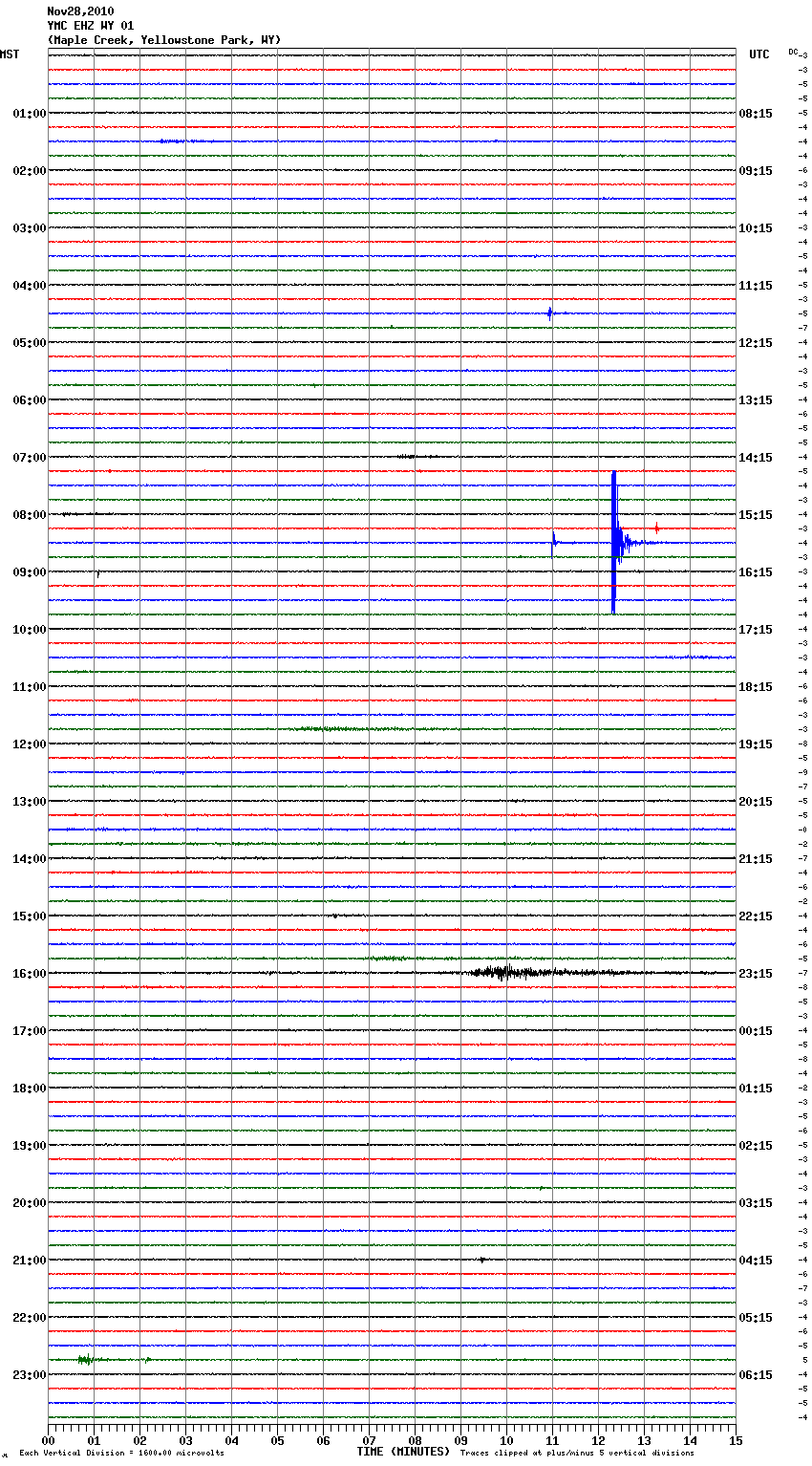
Task: Click the 23:15 UTC time label
Action: (756, 974)
